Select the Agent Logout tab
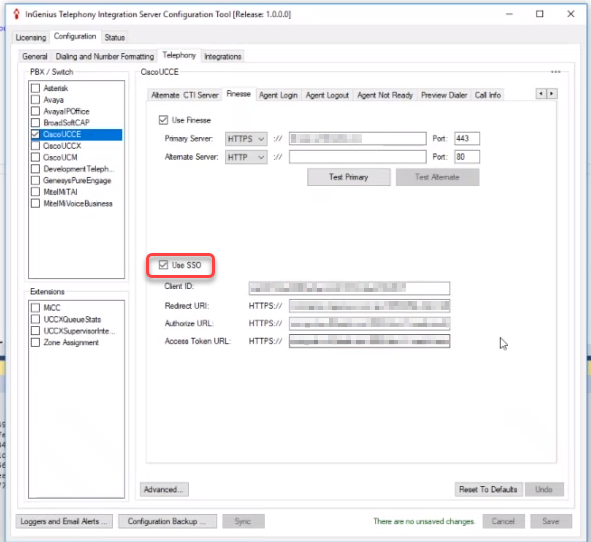The width and height of the screenshot is (591, 542). 327,95
